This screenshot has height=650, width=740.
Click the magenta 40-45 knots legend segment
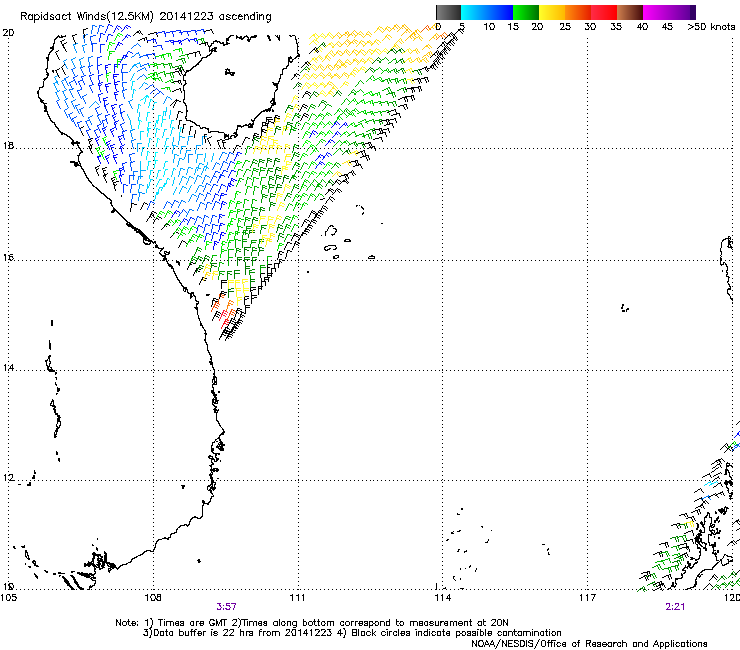tap(656, 12)
